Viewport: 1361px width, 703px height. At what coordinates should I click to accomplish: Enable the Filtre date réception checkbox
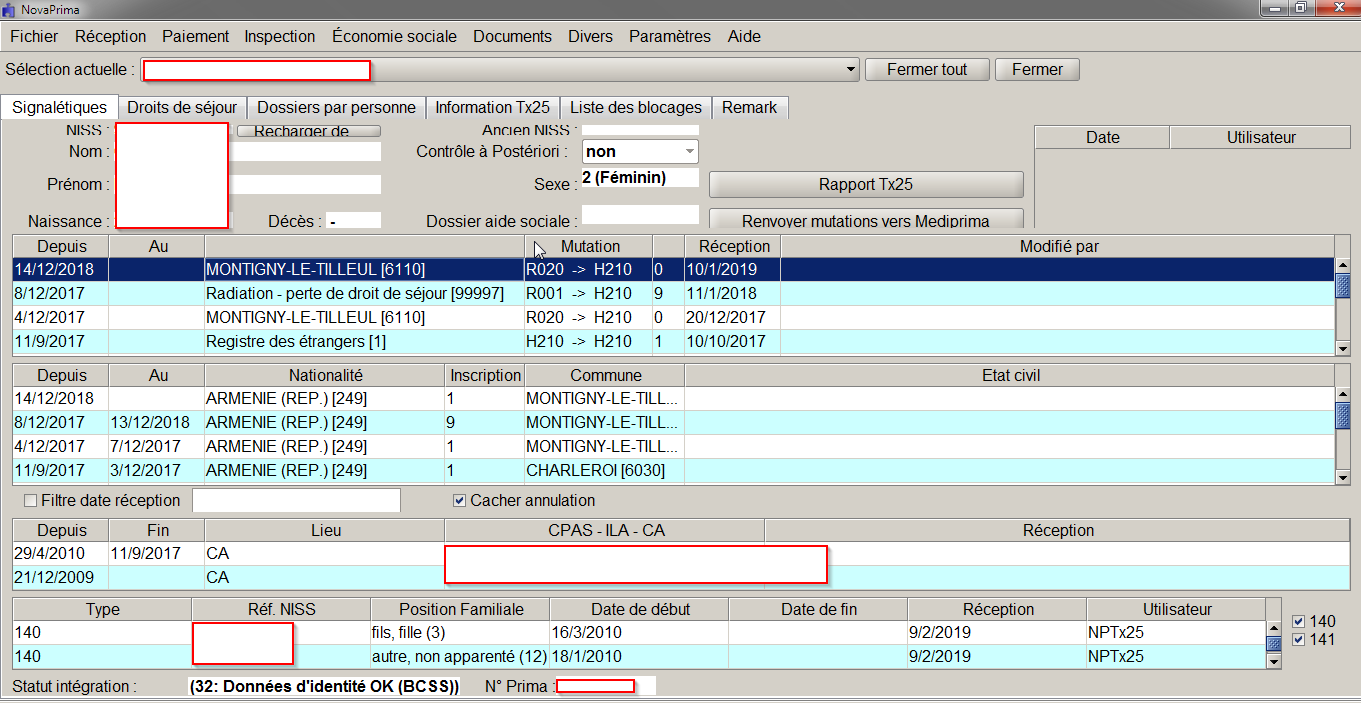click(x=30, y=500)
